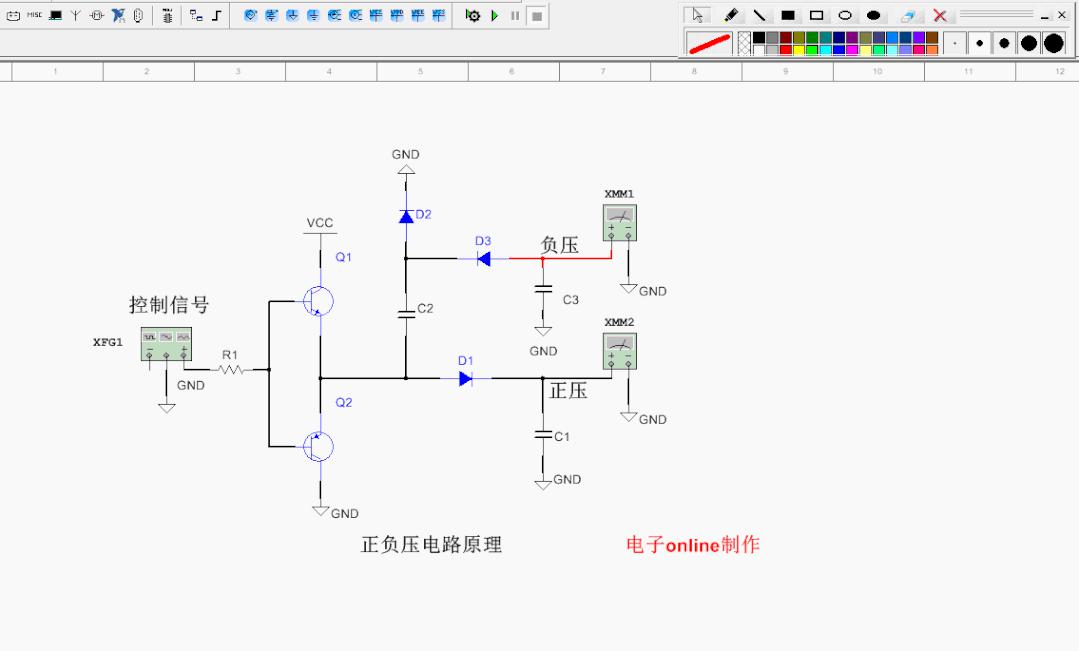This screenshot has height=651, width=1079.
Task: Click the XMM1 multimeter instrument
Action: (619, 223)
